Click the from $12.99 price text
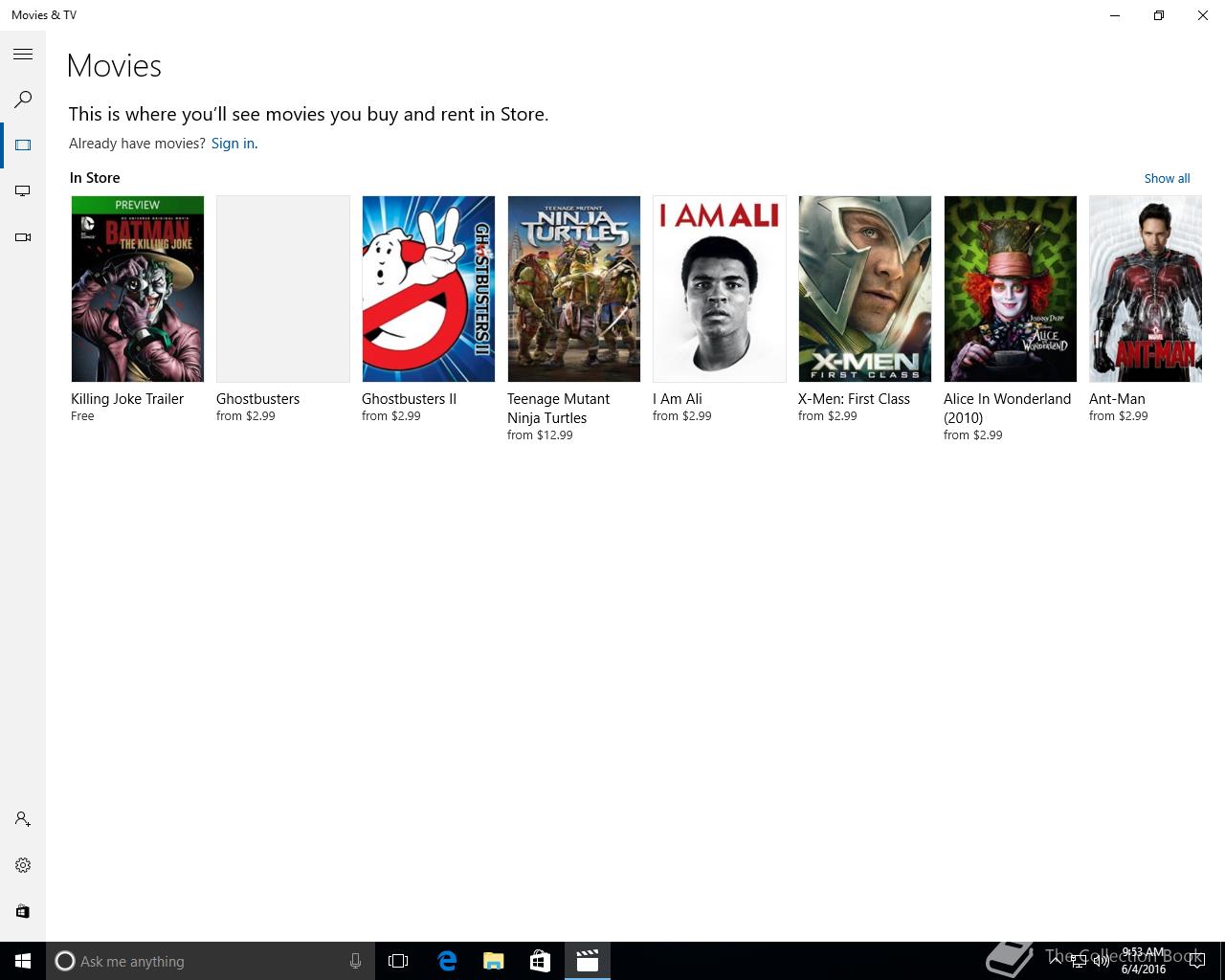1225x980 pixels. pos(540,435)
